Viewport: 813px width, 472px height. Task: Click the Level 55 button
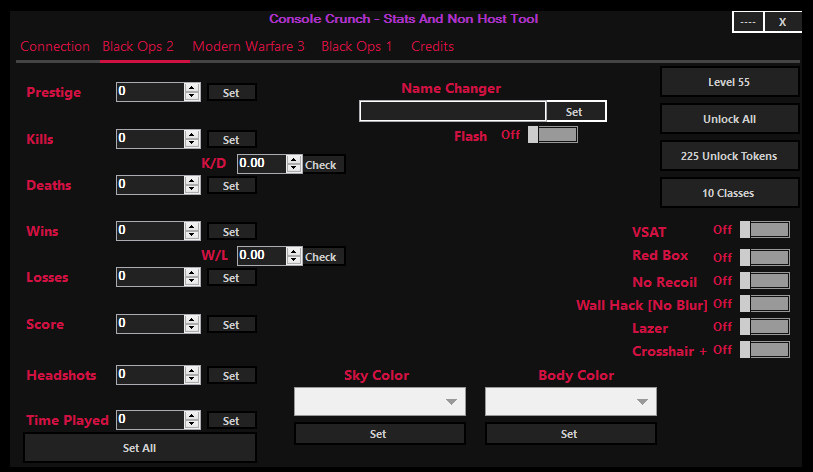click(x=729, y=82)
